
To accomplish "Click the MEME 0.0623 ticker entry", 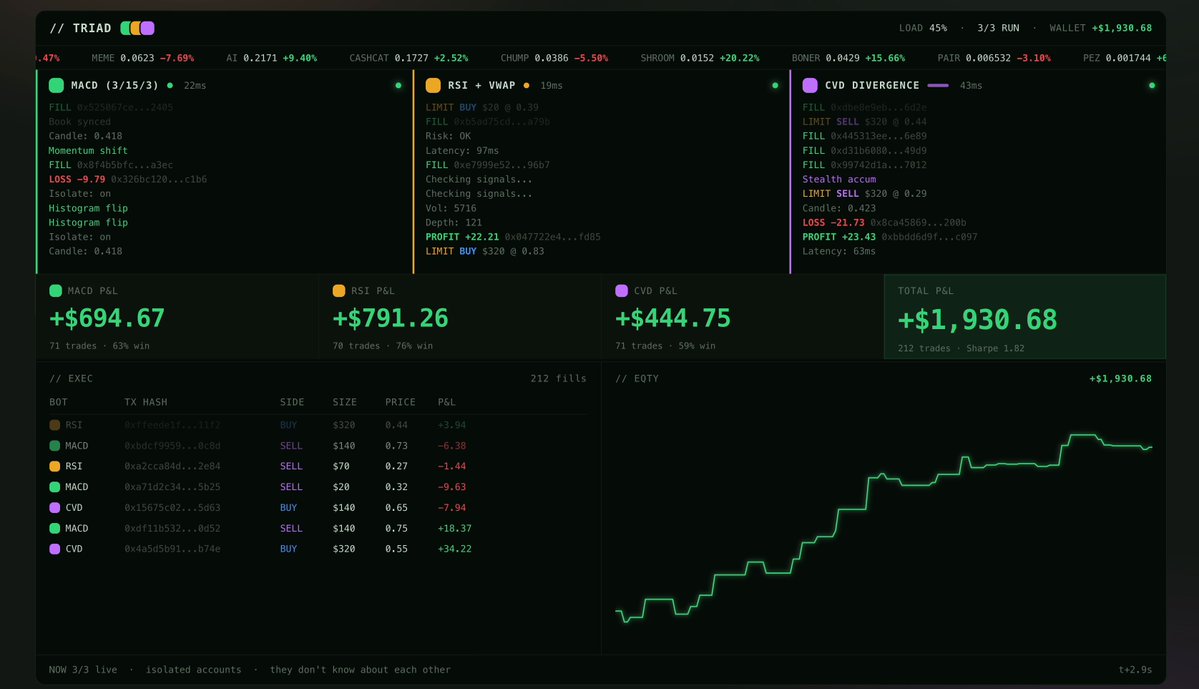I will 143,58.
